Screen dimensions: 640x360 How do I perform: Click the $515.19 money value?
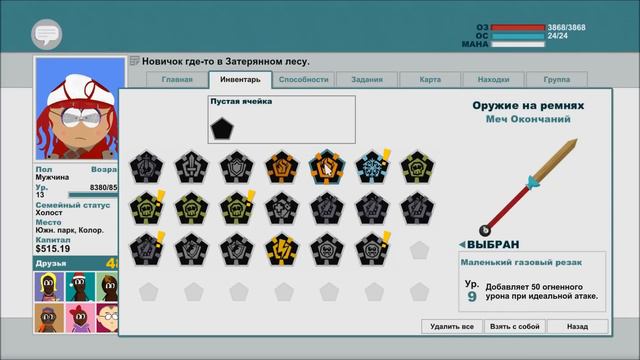[53, 249]
